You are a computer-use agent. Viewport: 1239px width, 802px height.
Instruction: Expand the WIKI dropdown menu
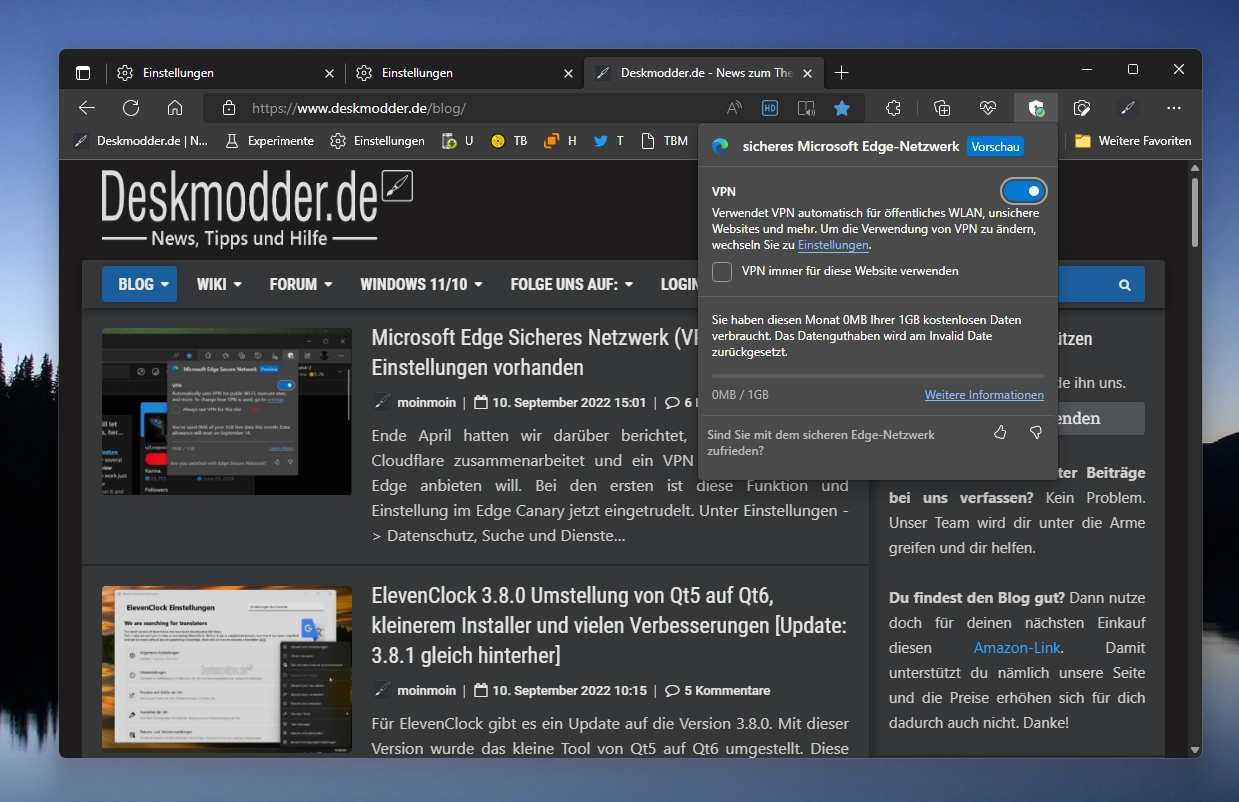tap(219, 284)
